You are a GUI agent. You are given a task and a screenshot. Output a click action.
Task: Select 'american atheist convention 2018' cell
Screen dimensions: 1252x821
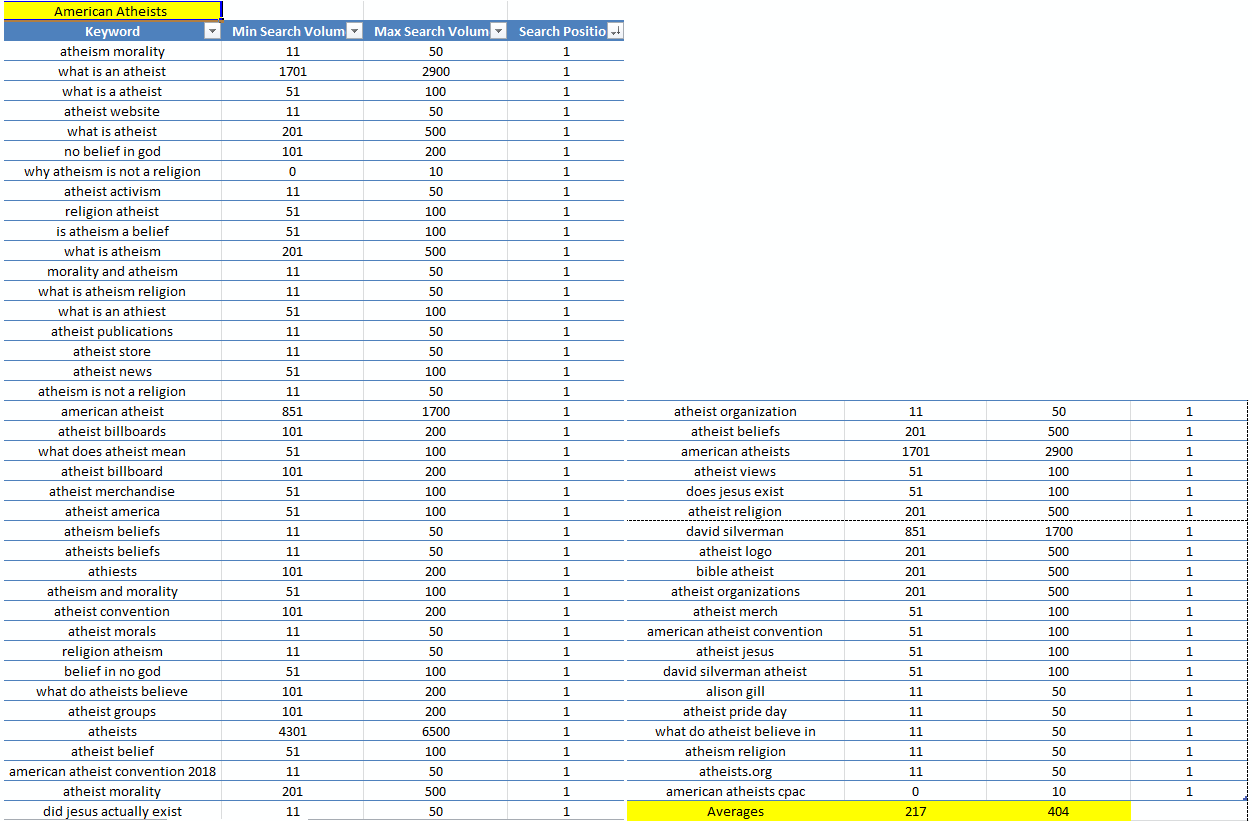pos(112,771)
